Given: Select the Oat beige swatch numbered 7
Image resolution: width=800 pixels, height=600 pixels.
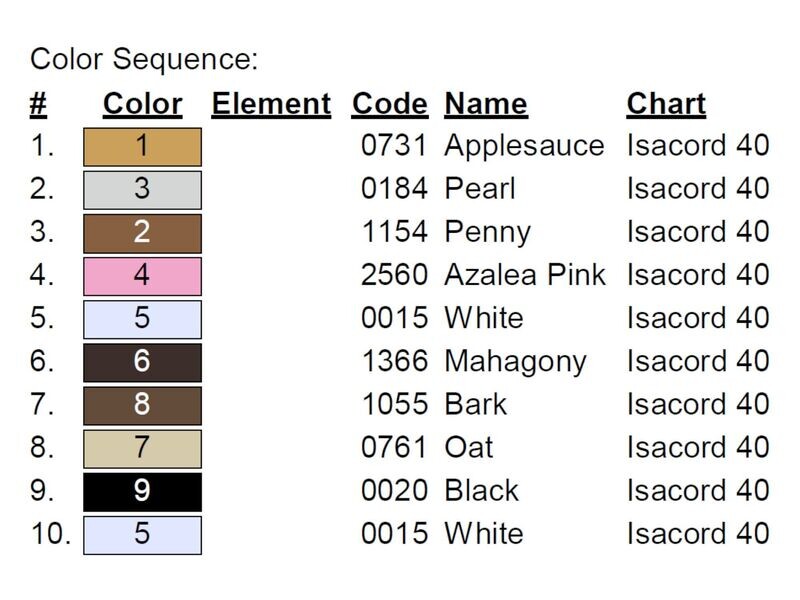Looking at the screenshot, I should (142, 449).
